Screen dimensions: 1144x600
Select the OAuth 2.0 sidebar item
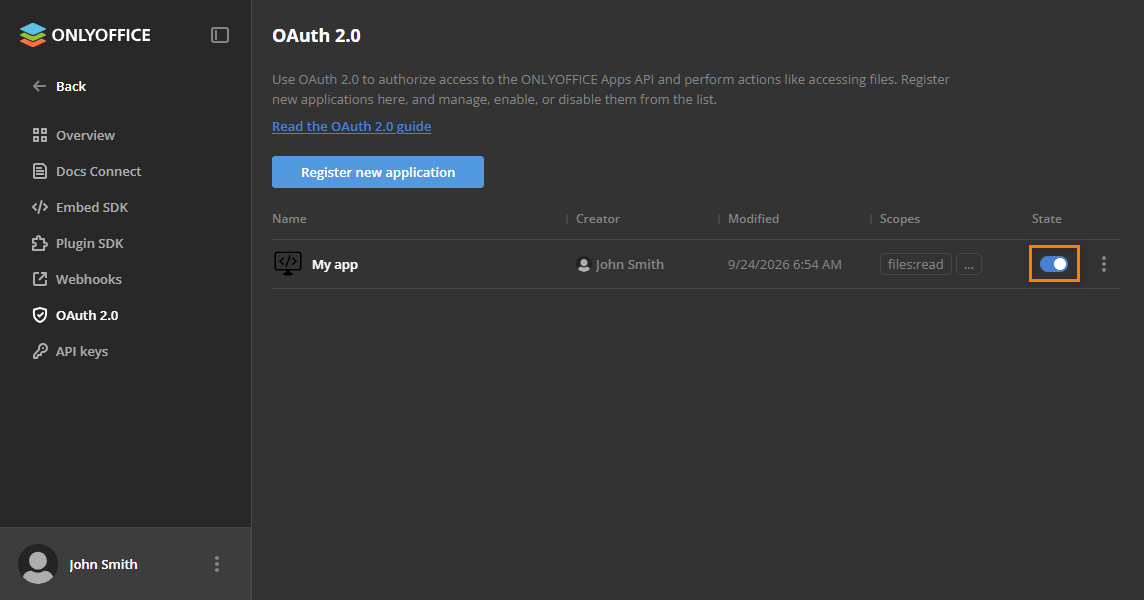[87, 315]
